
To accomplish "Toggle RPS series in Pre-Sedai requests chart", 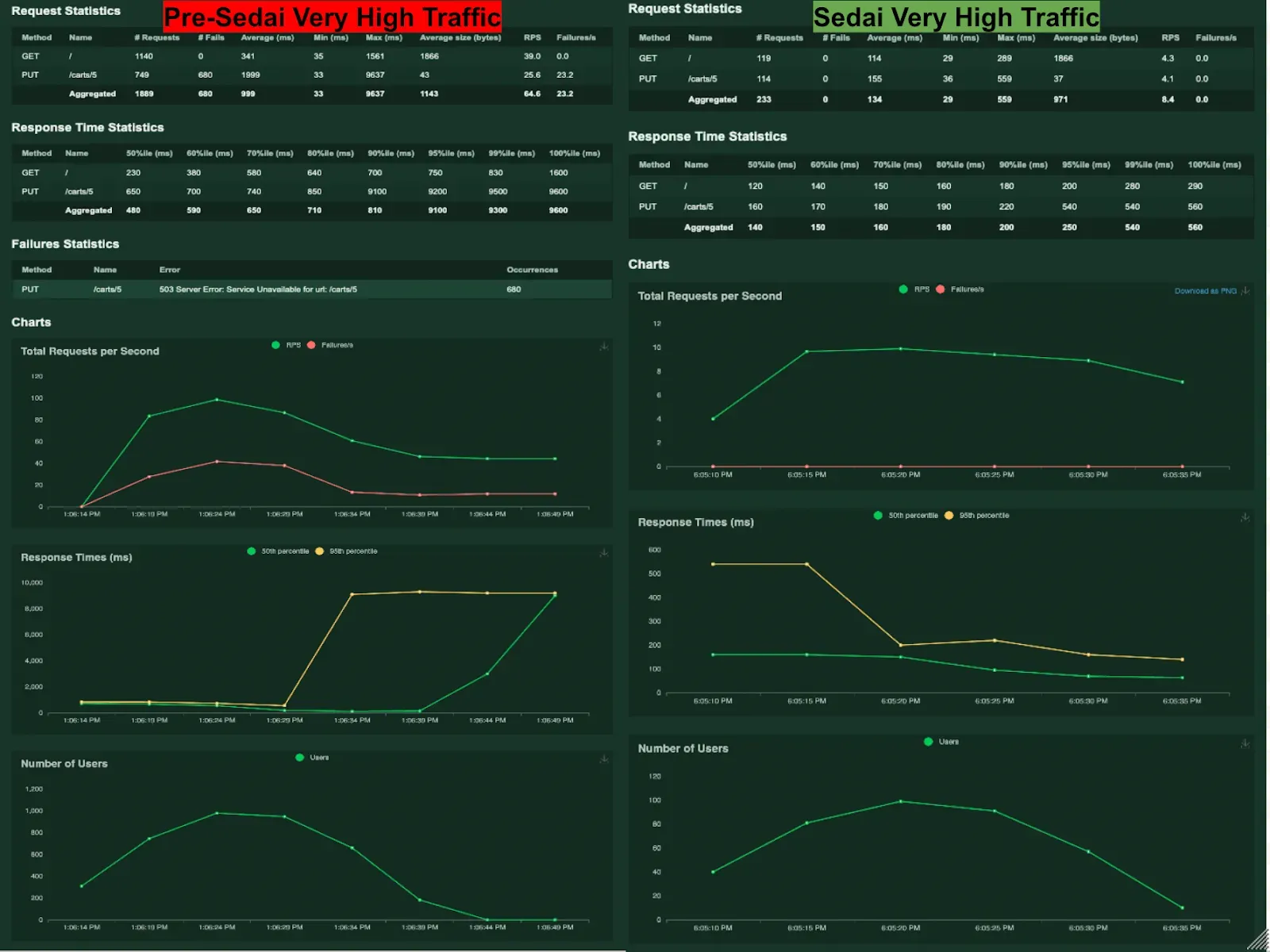I will click(x=287, y=345).
